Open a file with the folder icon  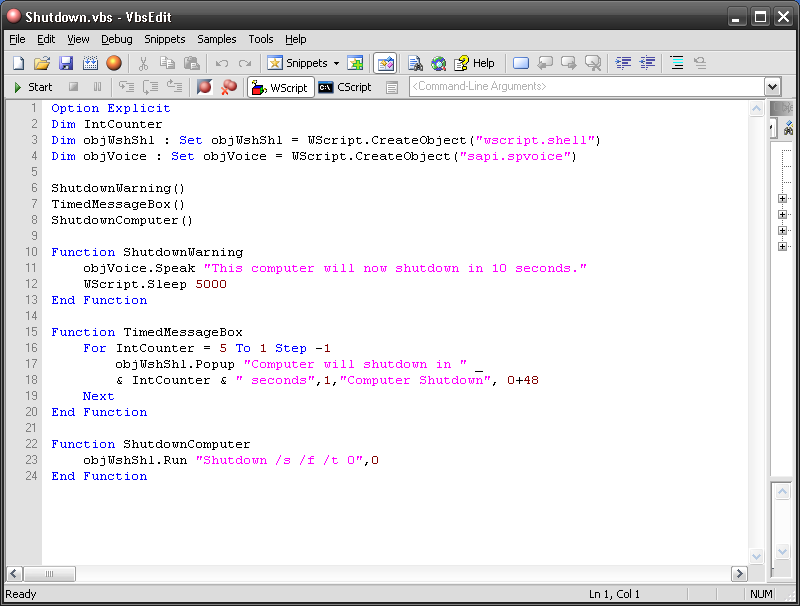point(42,63)
